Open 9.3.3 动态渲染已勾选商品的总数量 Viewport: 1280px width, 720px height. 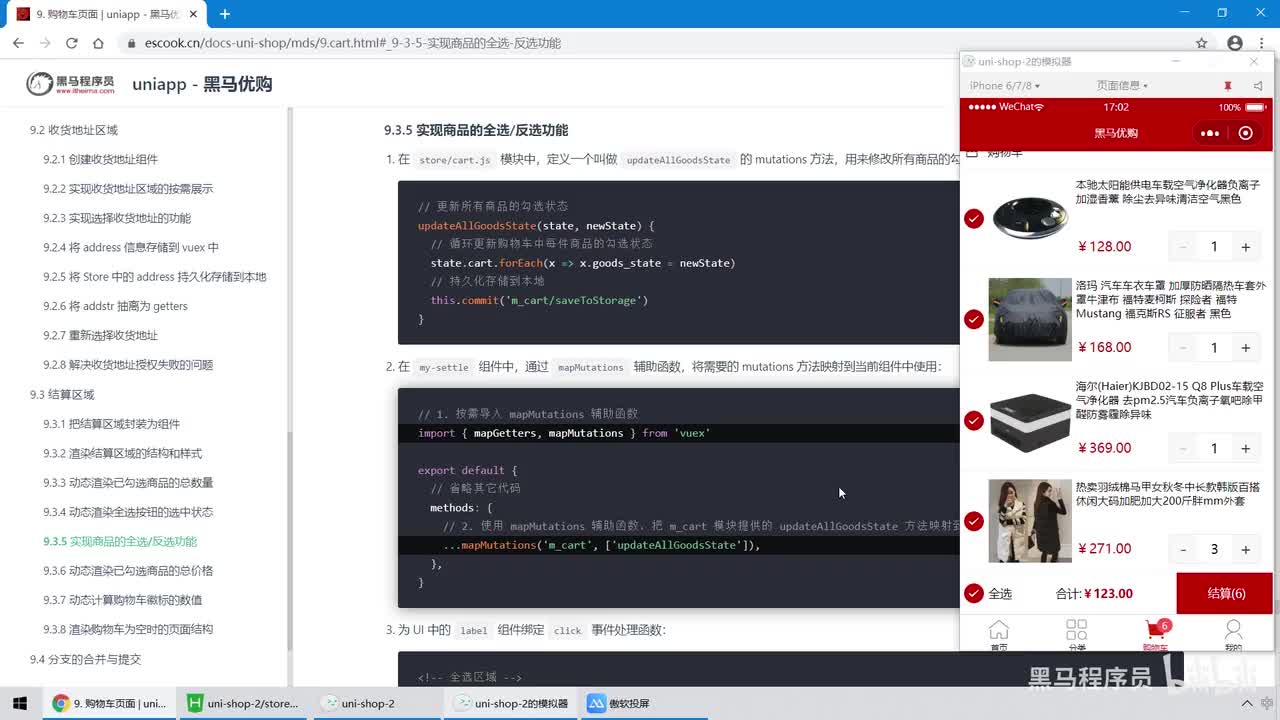[128, 483]
